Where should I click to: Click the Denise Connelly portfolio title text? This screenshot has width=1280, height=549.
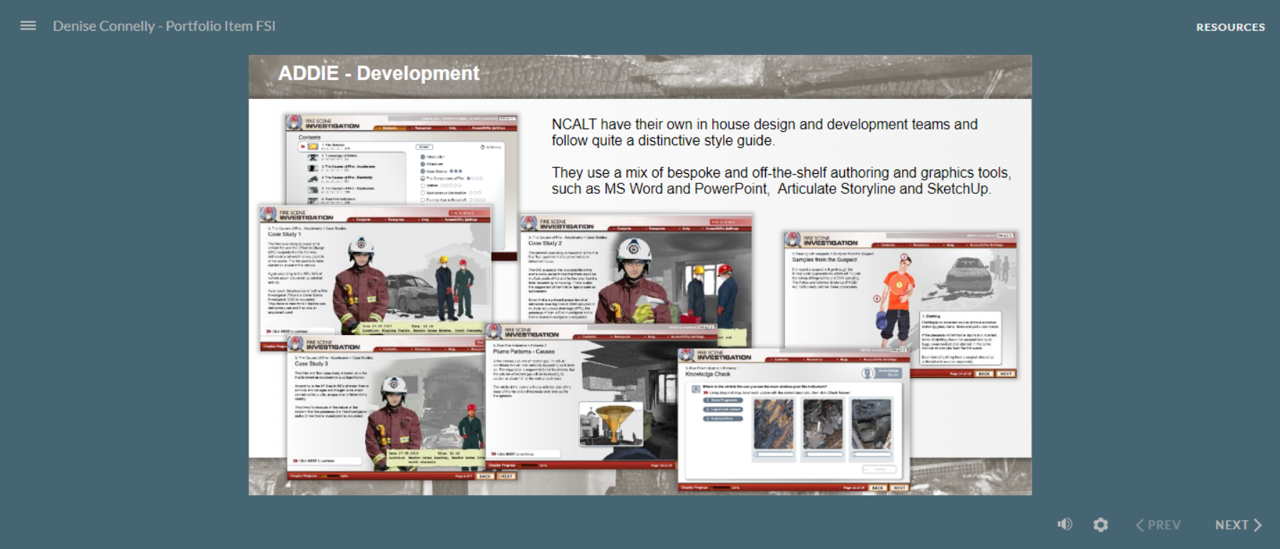[164, 26]
